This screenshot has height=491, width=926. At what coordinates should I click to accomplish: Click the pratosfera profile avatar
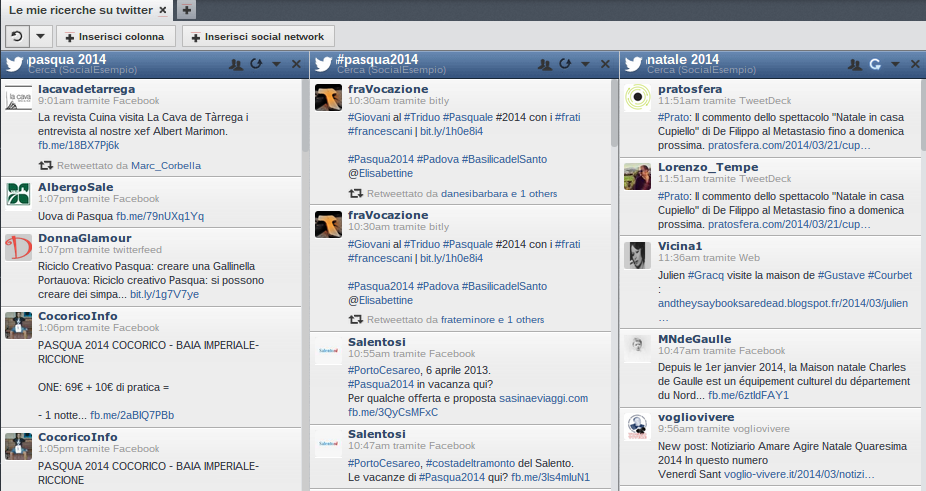pyautogui.click(x=638, y=98)
